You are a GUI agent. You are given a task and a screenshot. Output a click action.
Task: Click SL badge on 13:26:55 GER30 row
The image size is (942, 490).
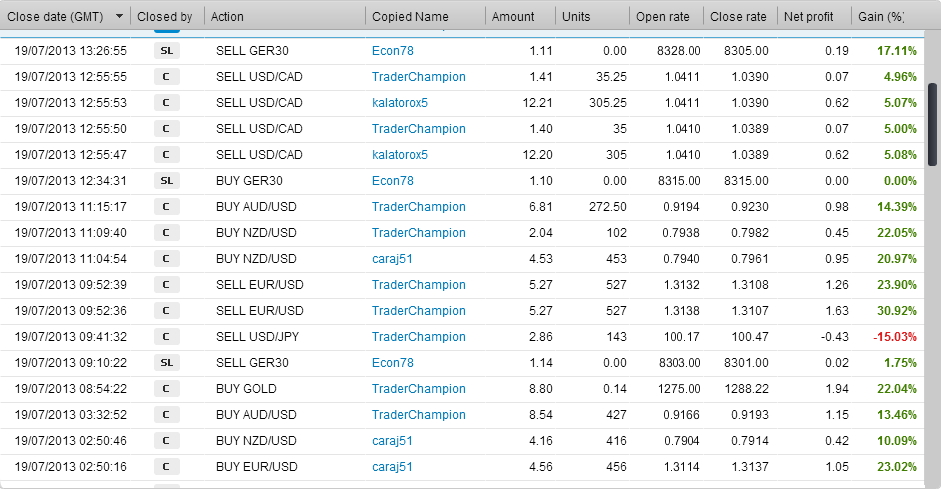(167, 51)
